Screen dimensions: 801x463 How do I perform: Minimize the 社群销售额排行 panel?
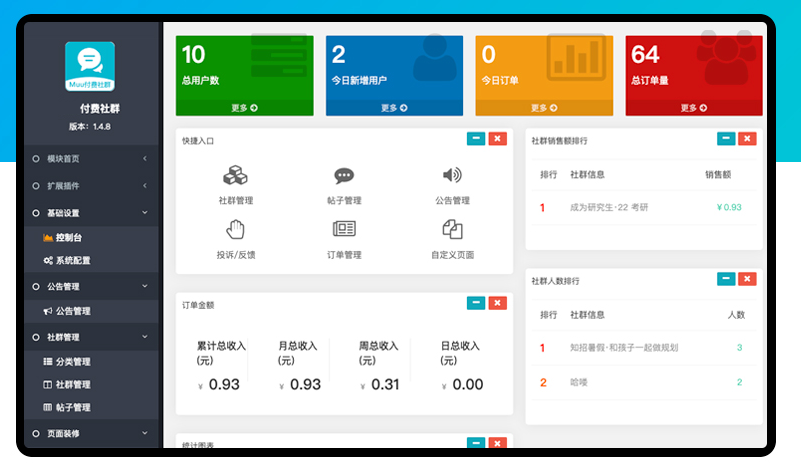pyautogui.click(x=725, y=139)
